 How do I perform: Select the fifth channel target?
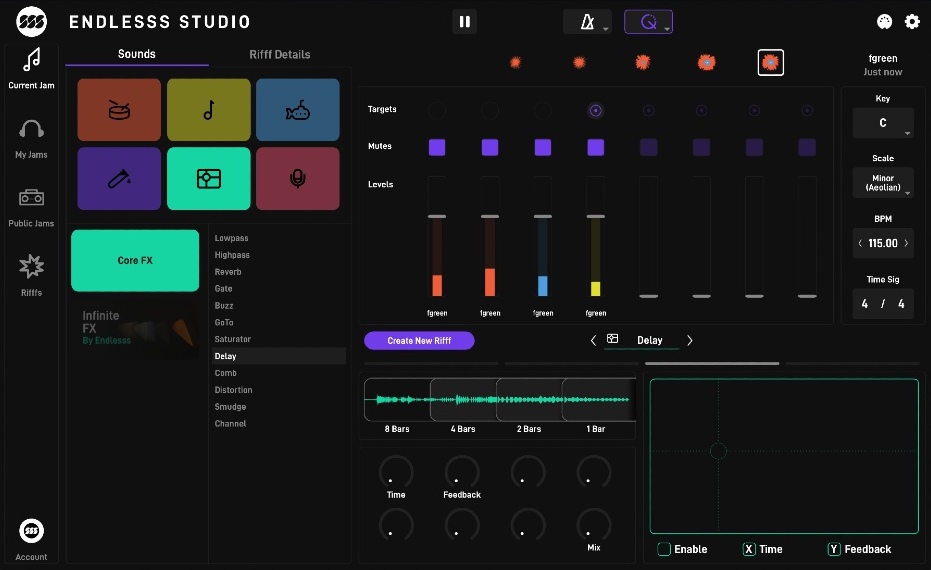(x=648, y=110)
